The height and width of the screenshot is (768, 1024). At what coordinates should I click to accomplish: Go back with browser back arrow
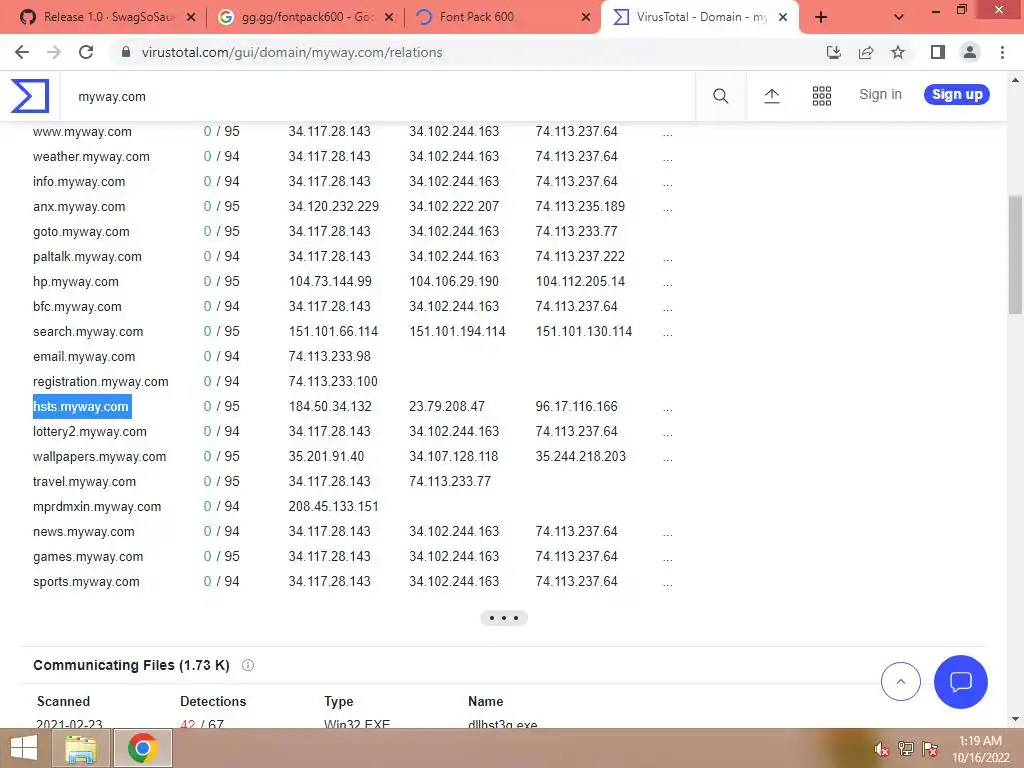point(22,52)
